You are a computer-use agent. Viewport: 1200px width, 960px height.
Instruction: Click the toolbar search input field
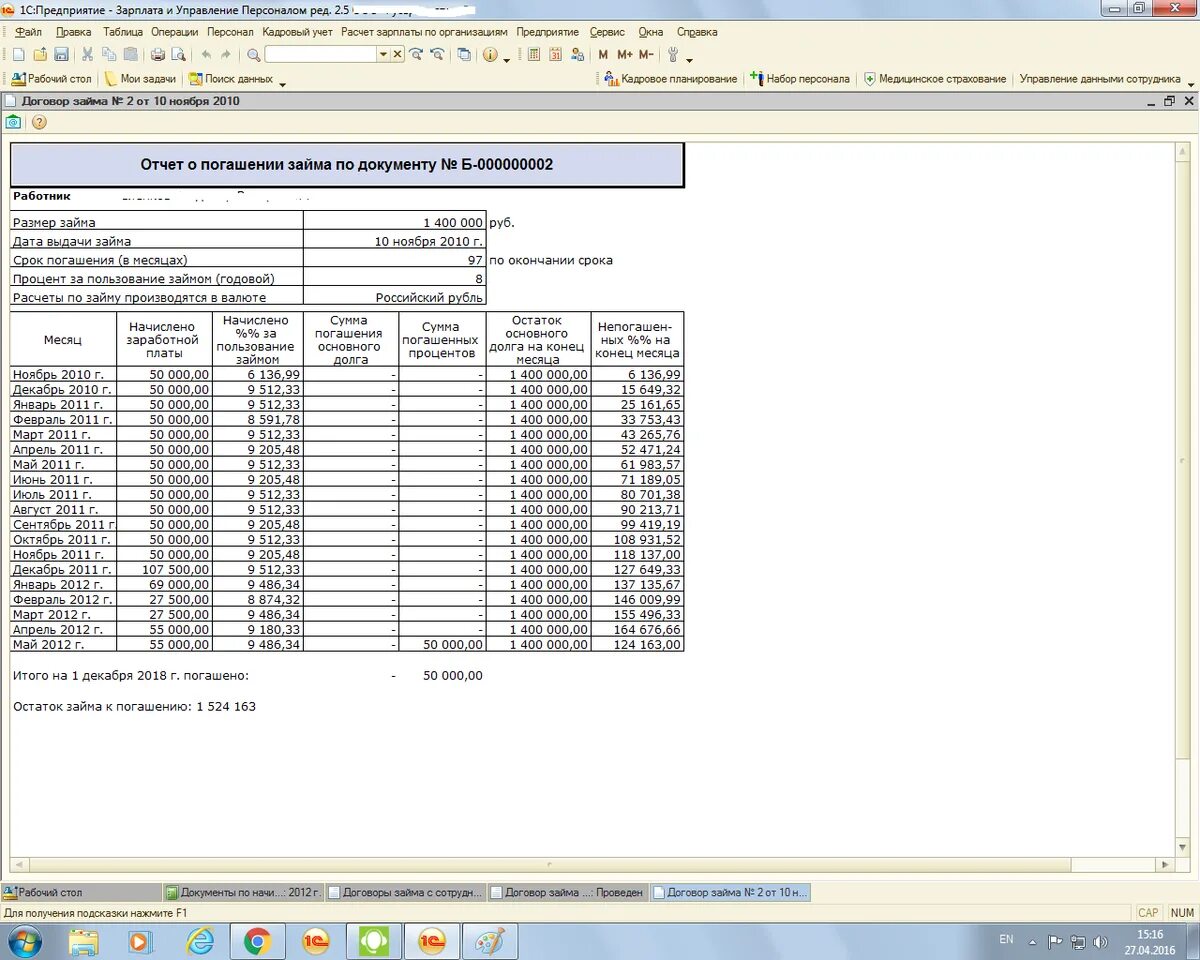pos(321,55)
